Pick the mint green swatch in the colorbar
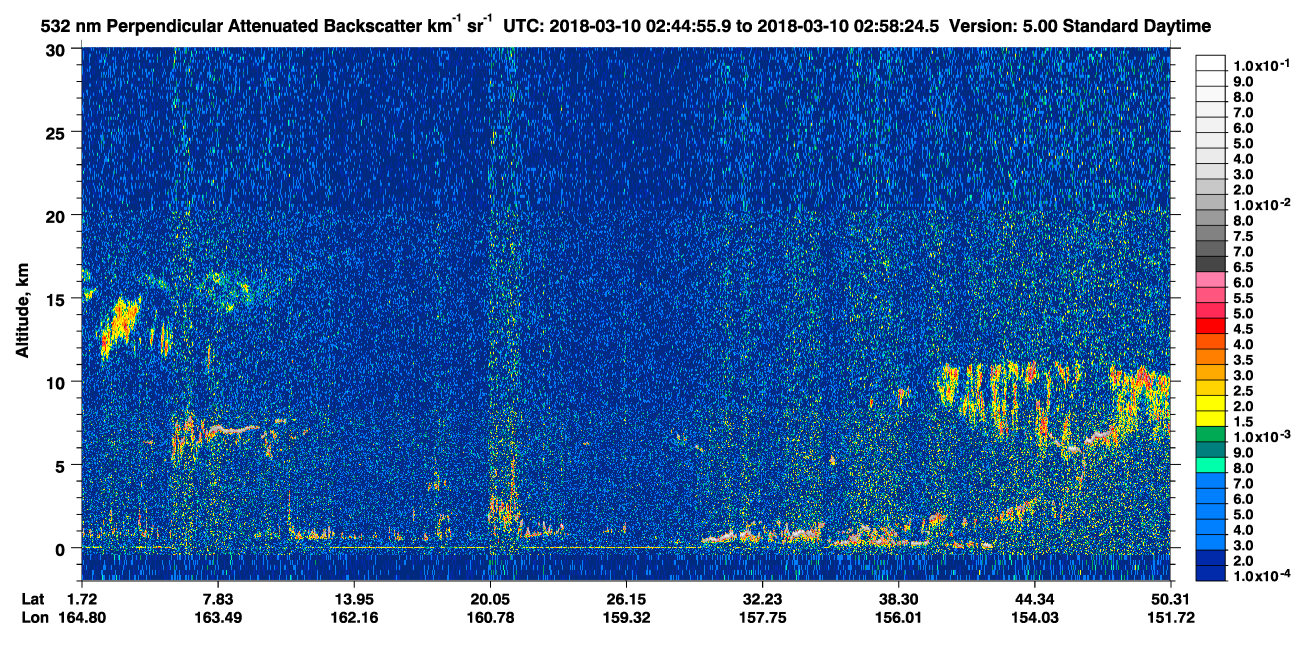The width and height of the screenshot is (1300, 667). pos(1210,466)
